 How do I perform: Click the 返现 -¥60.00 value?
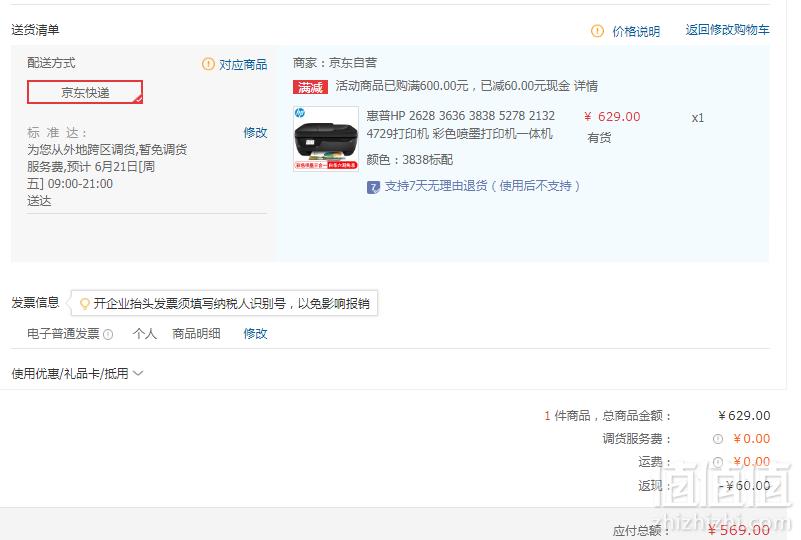(x=744, y=485)
